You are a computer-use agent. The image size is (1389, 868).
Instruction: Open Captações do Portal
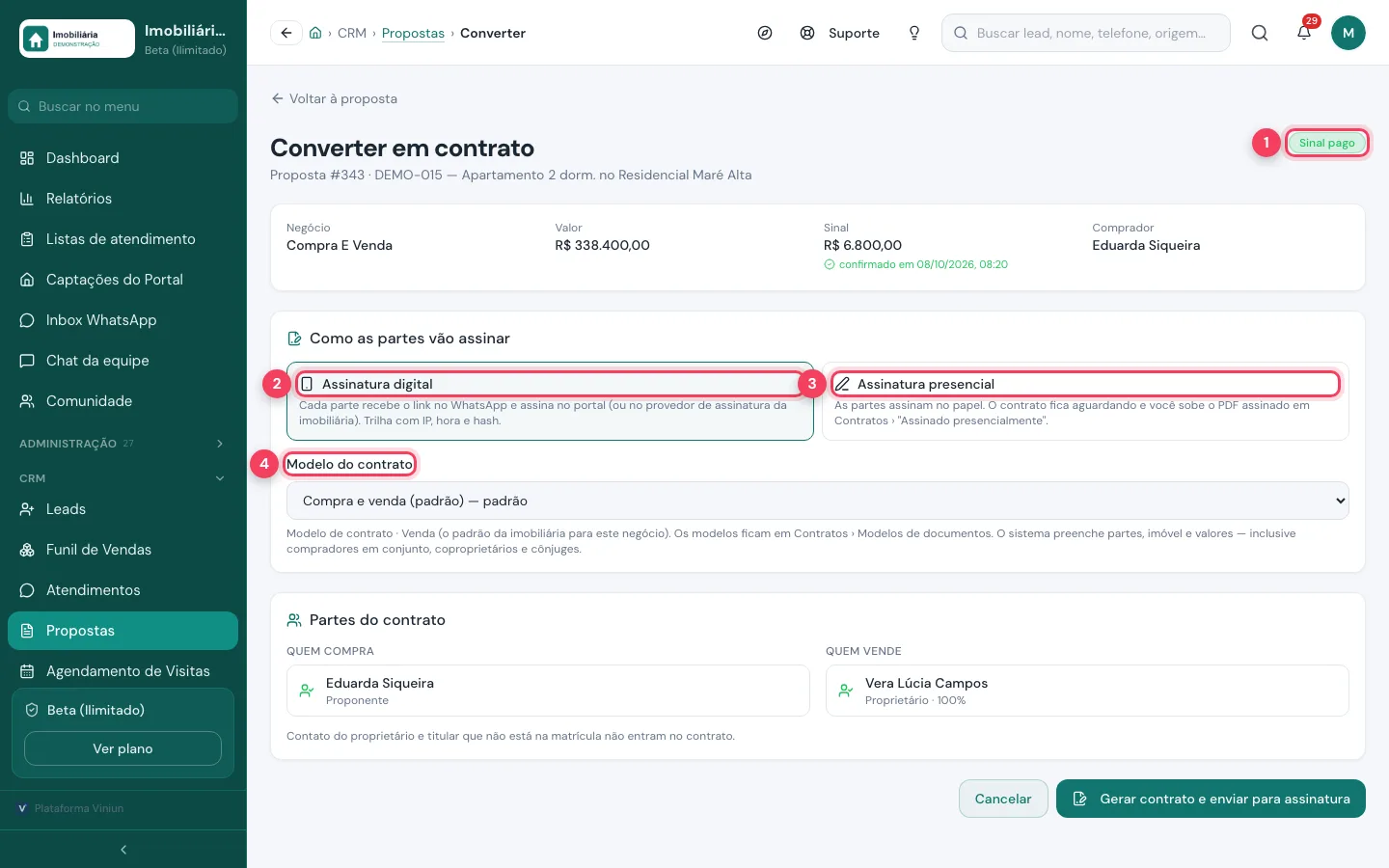123,280
